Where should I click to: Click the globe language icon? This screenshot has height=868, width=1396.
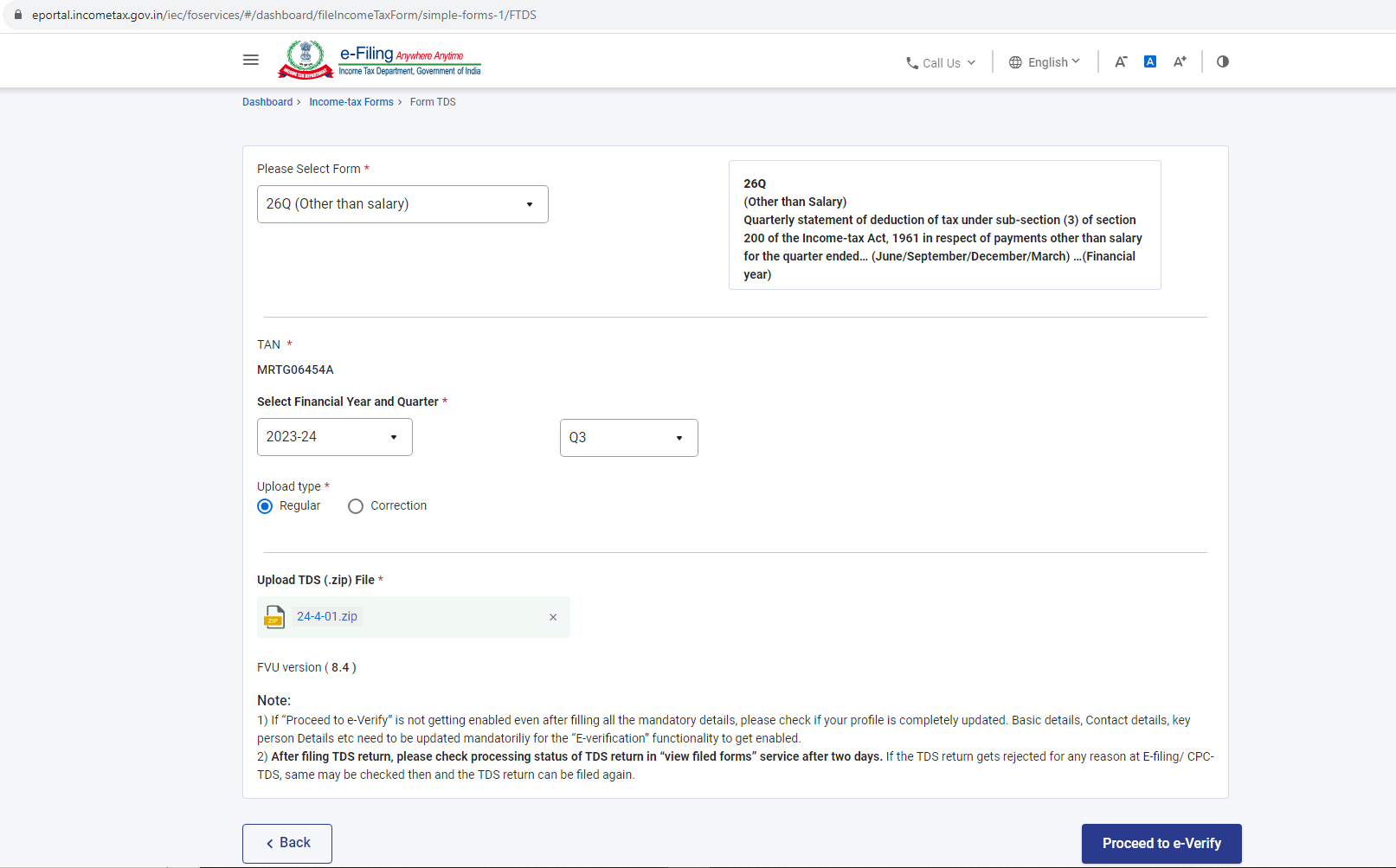1015,62
